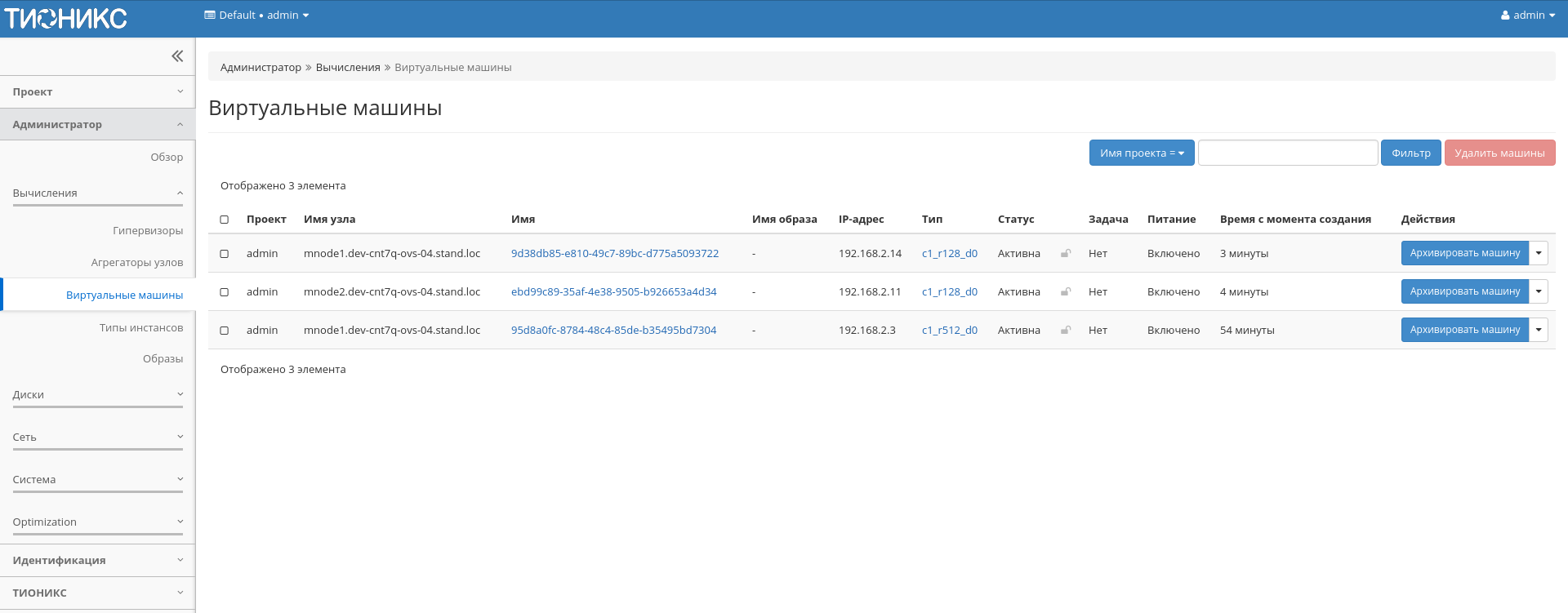Expand actions dropdown for ebd99c89 machine

tap(1539, 291)
